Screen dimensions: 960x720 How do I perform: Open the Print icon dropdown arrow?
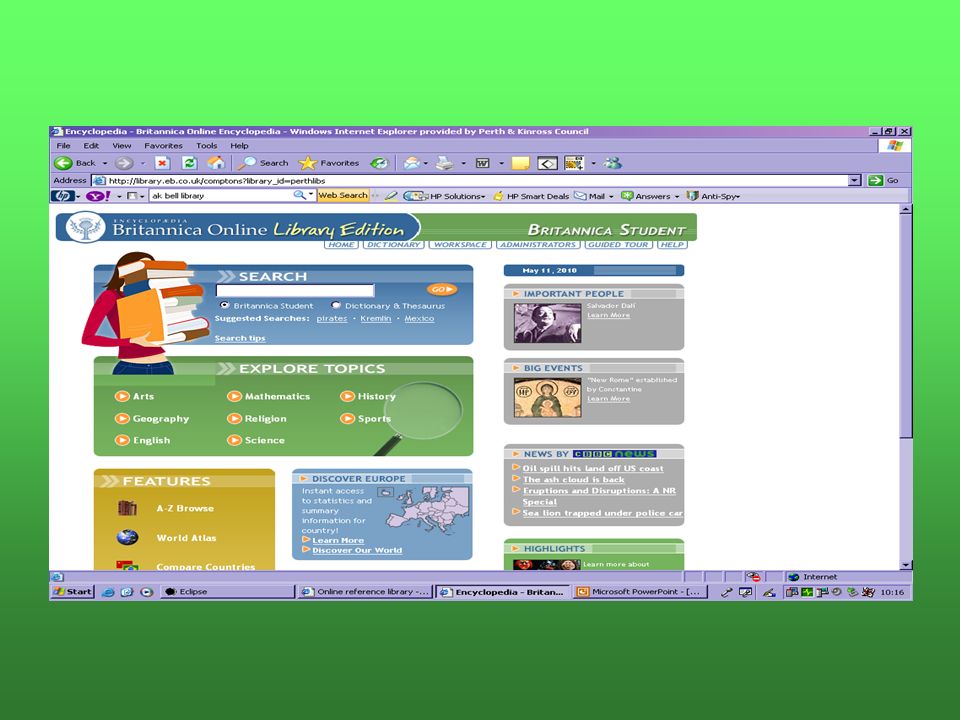tap(463, 163)
